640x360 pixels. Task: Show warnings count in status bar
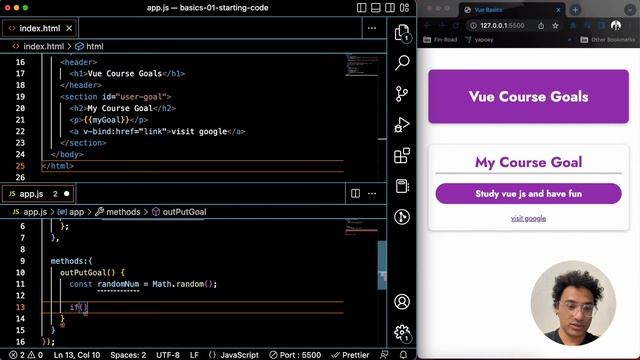coord(35,355)
